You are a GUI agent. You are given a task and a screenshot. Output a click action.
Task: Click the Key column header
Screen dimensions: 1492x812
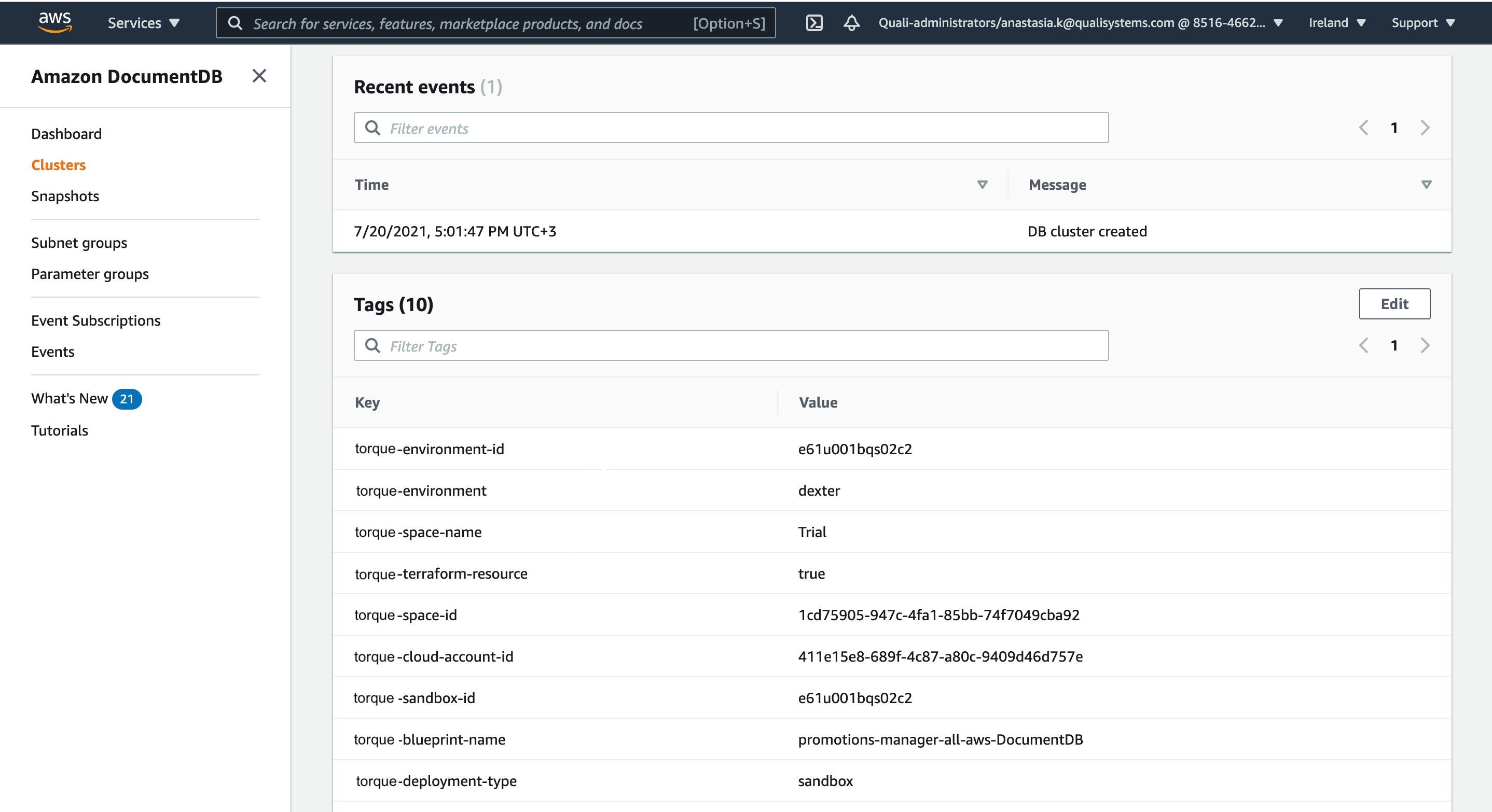click(x=367, y=402)
